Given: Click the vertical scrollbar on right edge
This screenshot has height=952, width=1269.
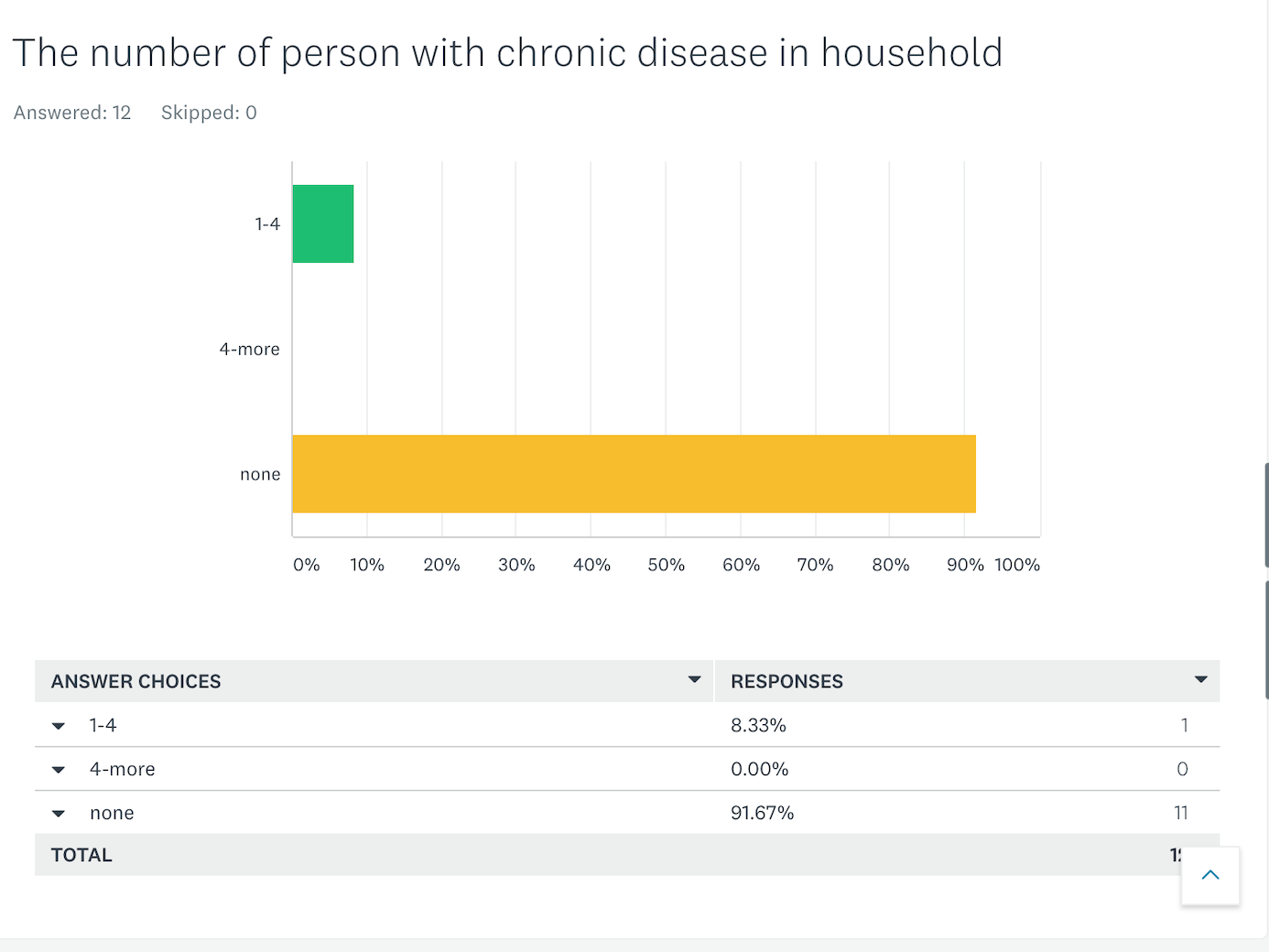Looking at the screenshot, I should pos(1266,517).
